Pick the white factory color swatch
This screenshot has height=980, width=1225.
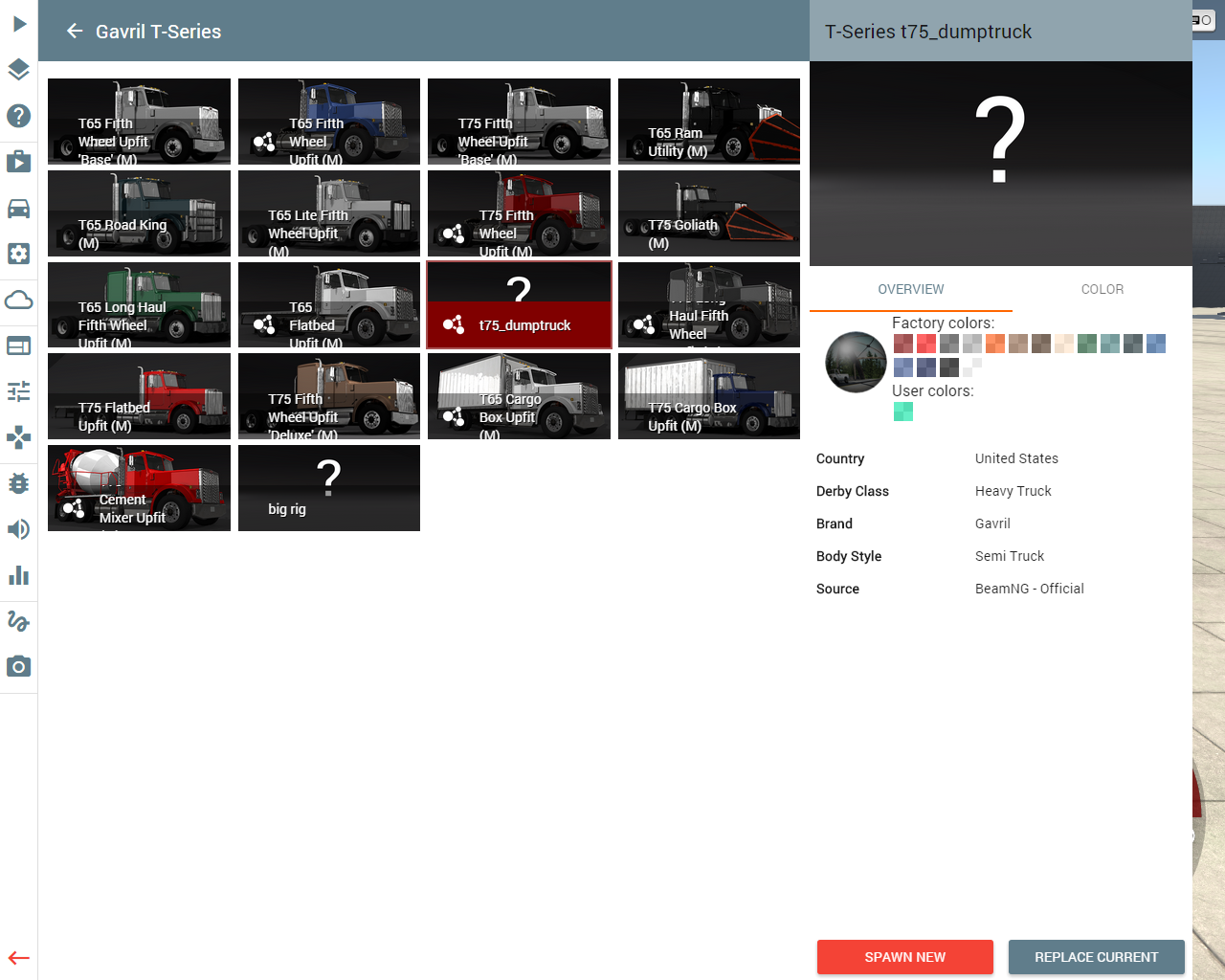coord(972,367)
